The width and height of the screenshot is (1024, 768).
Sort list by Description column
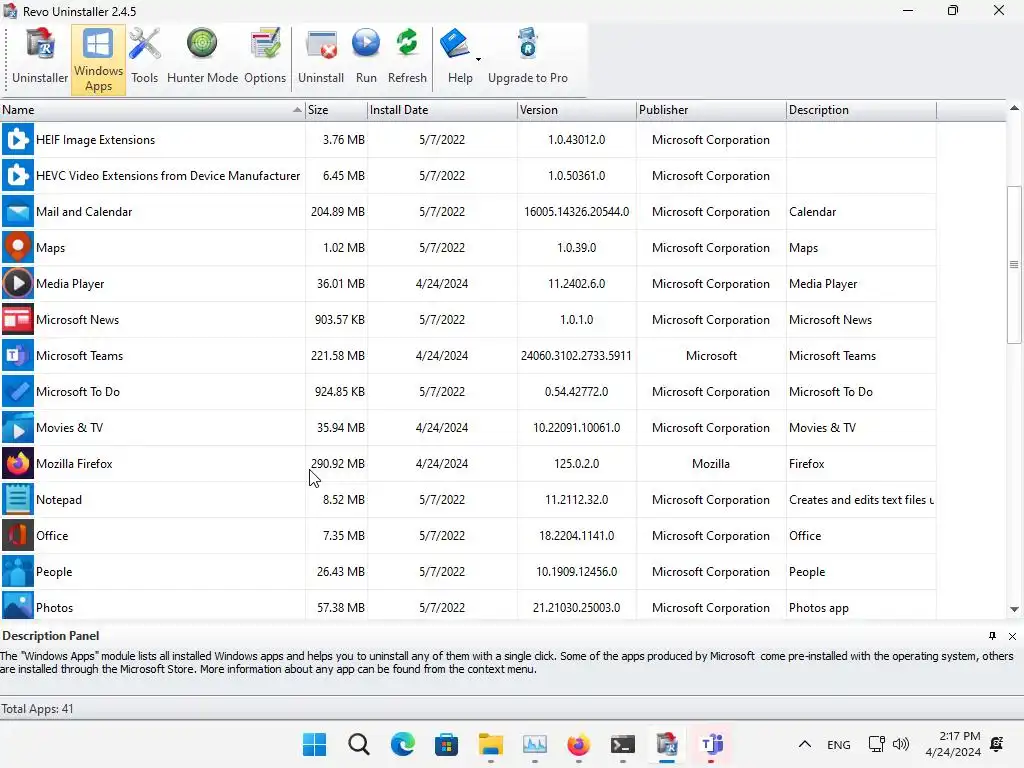pyautogui.click(x=861, y=110)
